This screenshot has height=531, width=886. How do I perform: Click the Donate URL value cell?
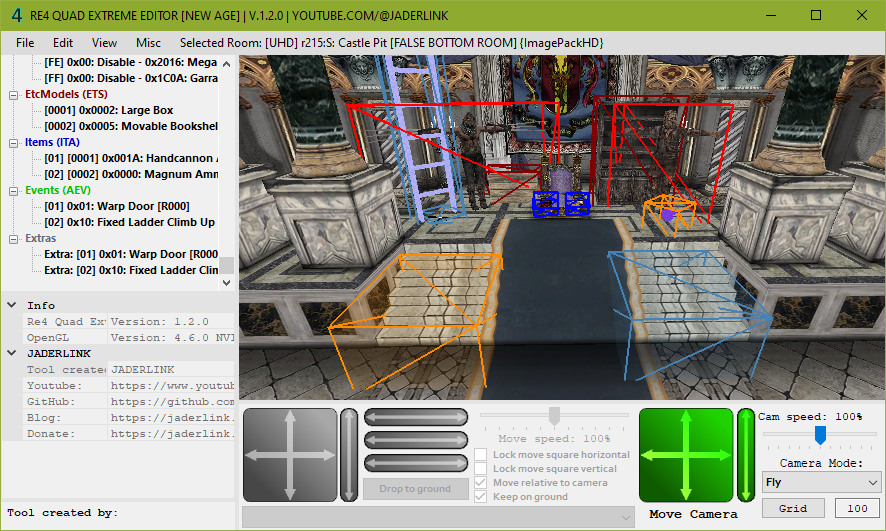point(171,434)
